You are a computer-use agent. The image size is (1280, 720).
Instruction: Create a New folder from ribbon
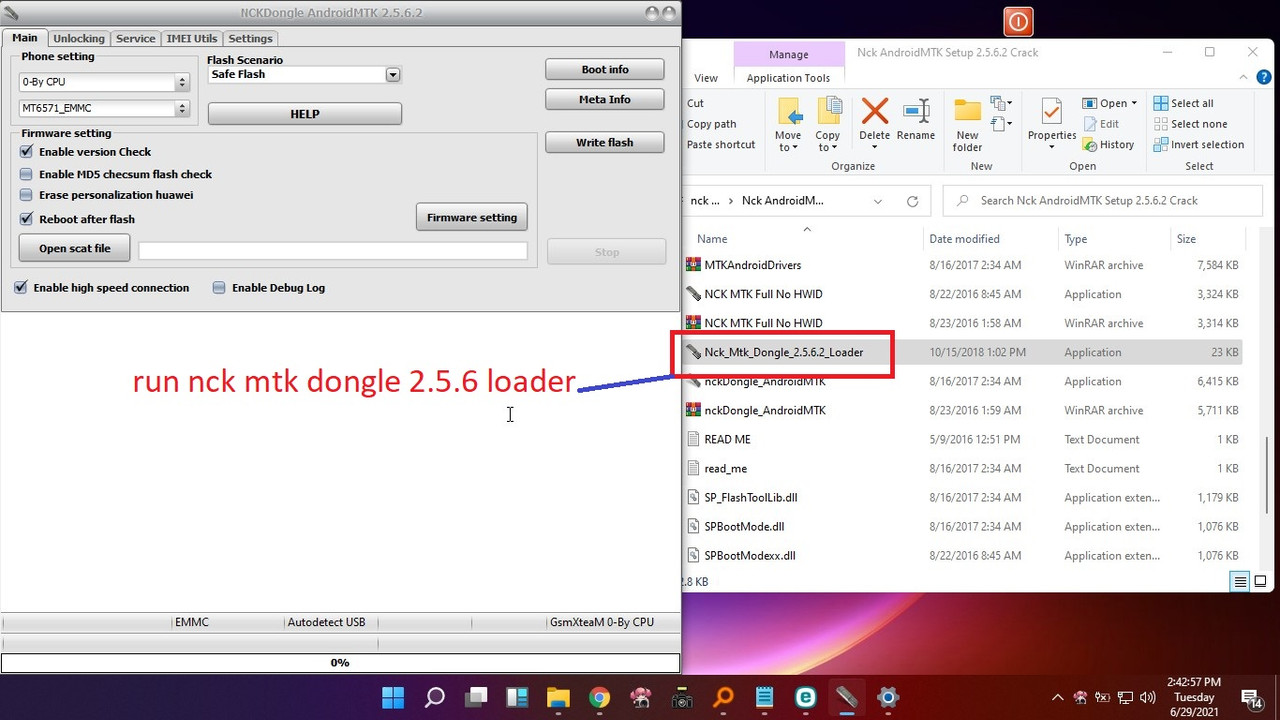point(967,124)
